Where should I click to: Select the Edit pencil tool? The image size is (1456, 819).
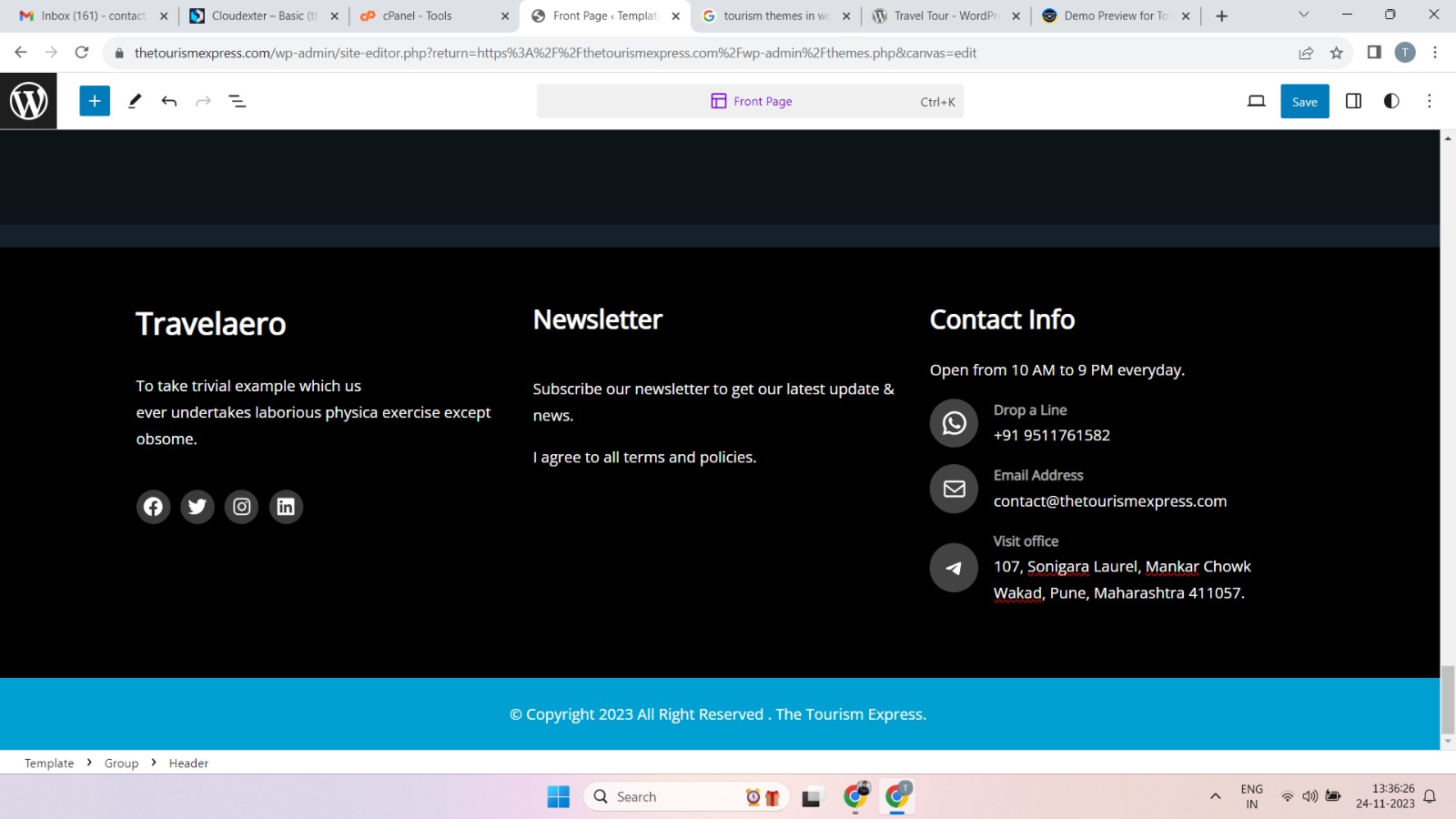[135, 101]
